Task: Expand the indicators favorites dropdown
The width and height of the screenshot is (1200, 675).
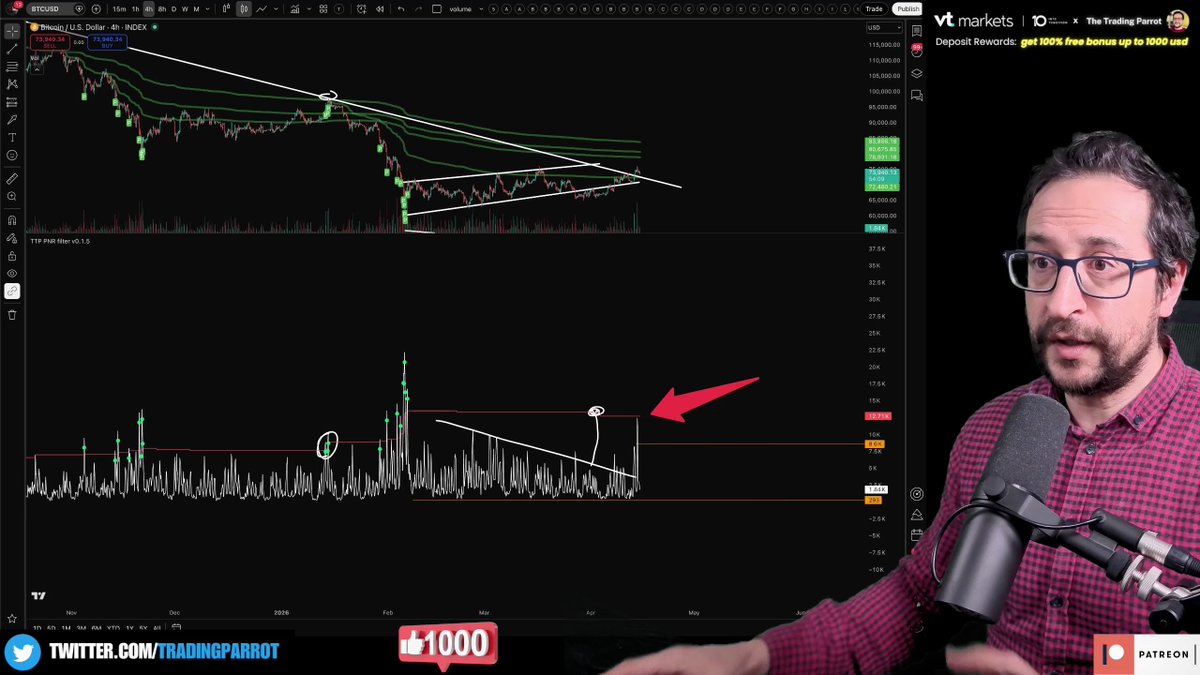Action: coord(309,9)
